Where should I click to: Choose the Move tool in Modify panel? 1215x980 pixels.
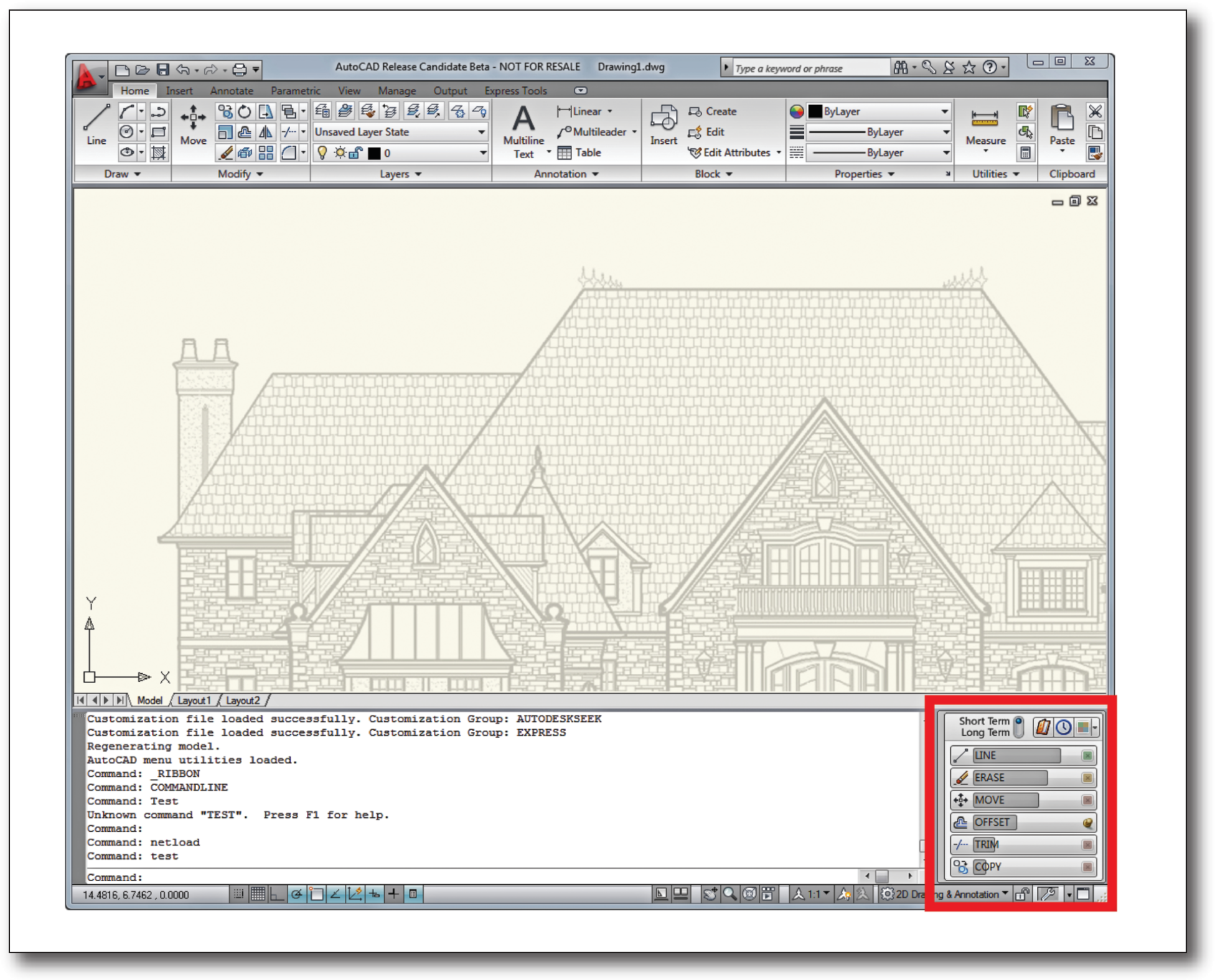point(193,125)
